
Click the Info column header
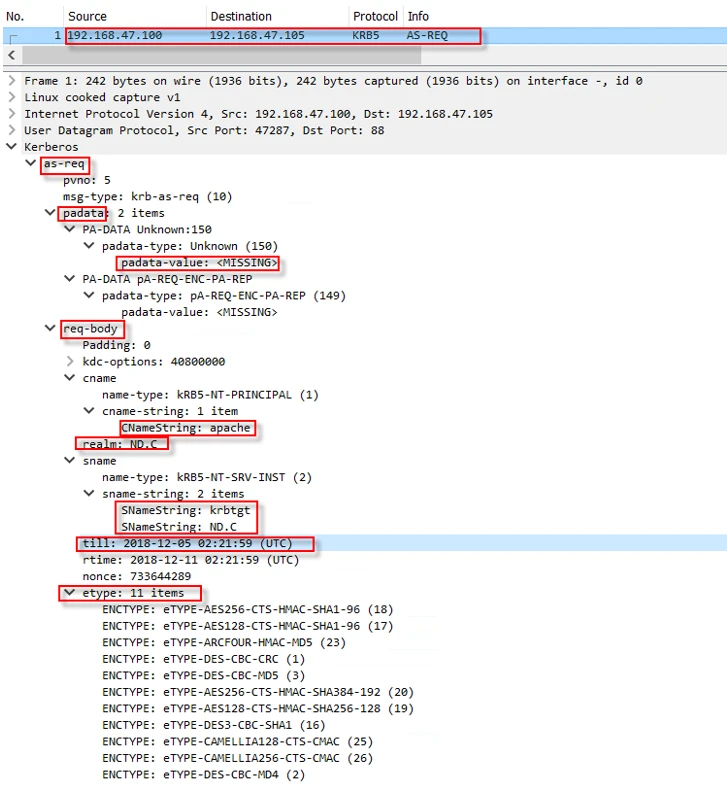pos(418,16)
